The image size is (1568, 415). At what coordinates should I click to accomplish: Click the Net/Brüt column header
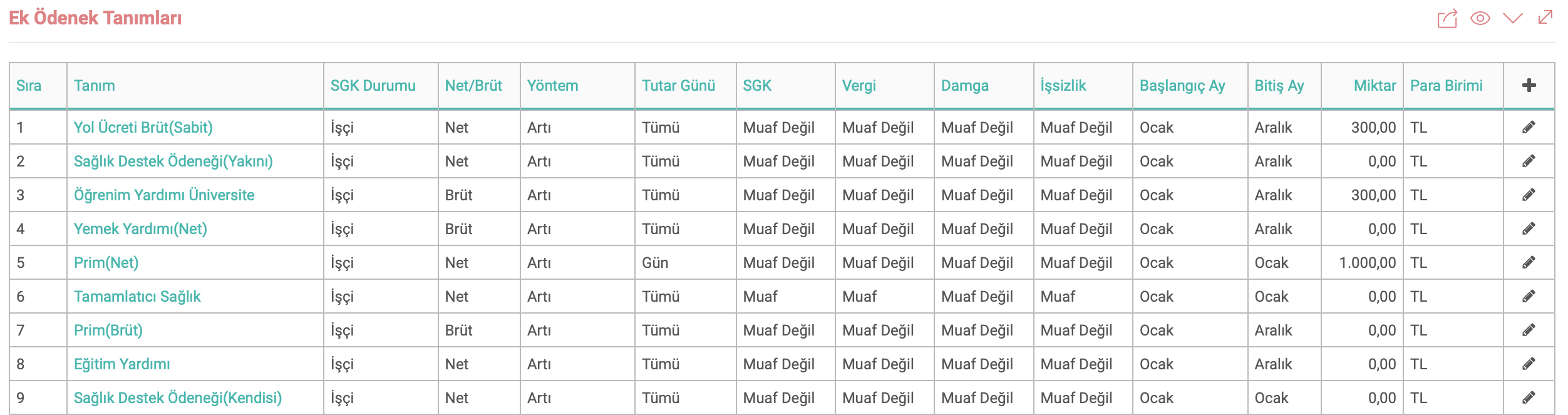point(473,86)
